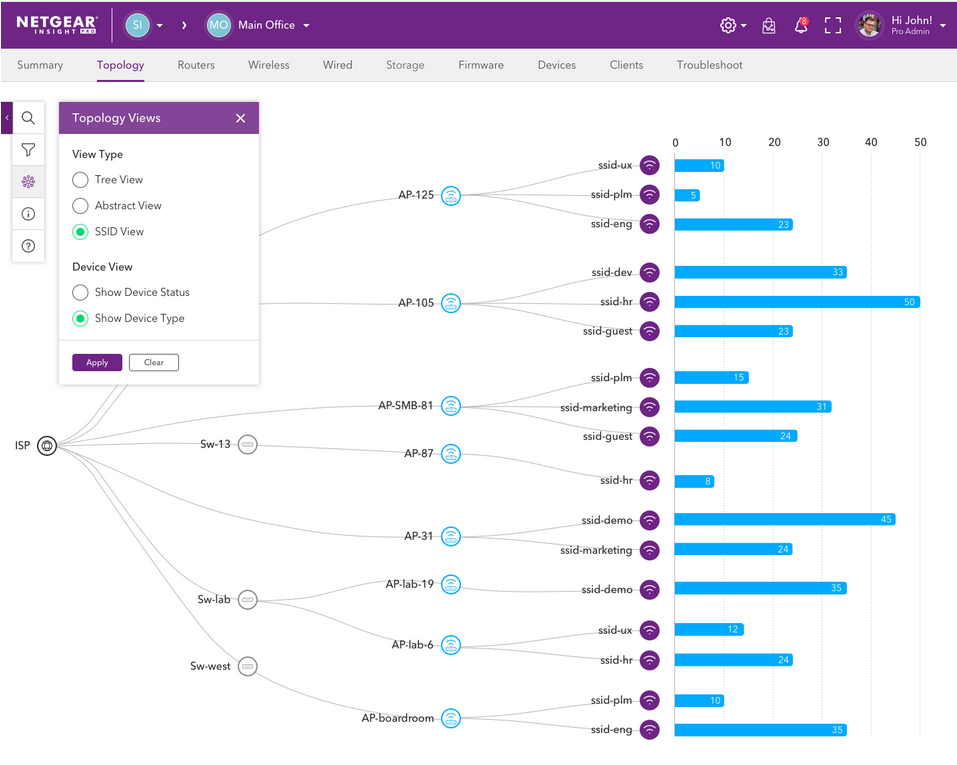Open the help question mark icon
The width and height of the screenshot is (957, 765).
(28, 246)
